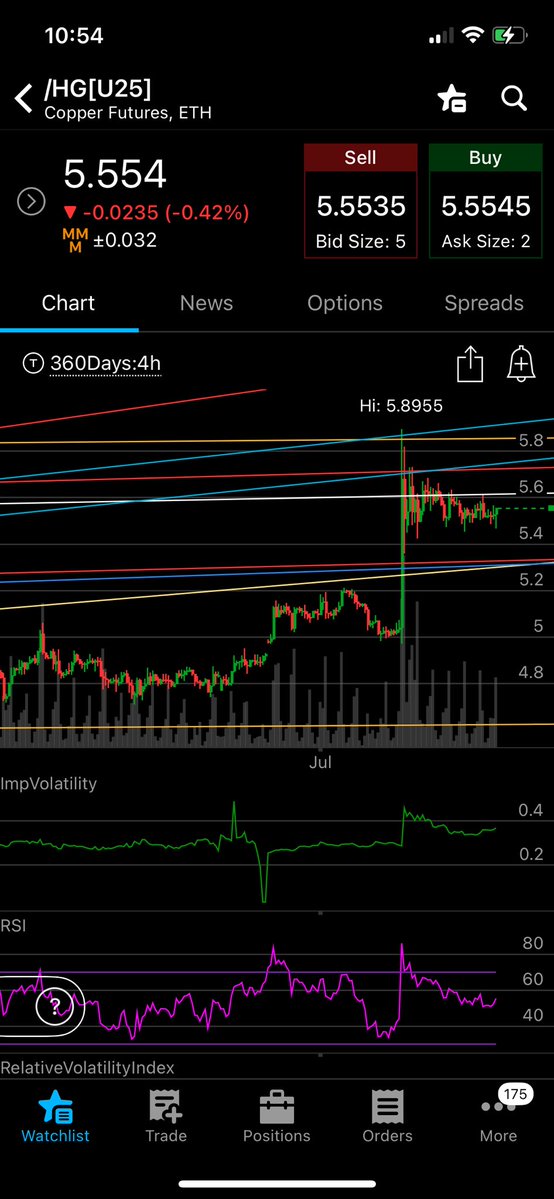Image resolution: width=554 pixels, height=1199 pixels.
Task: Go back using the left chevron arrow
Action: [x=24, y=98]
